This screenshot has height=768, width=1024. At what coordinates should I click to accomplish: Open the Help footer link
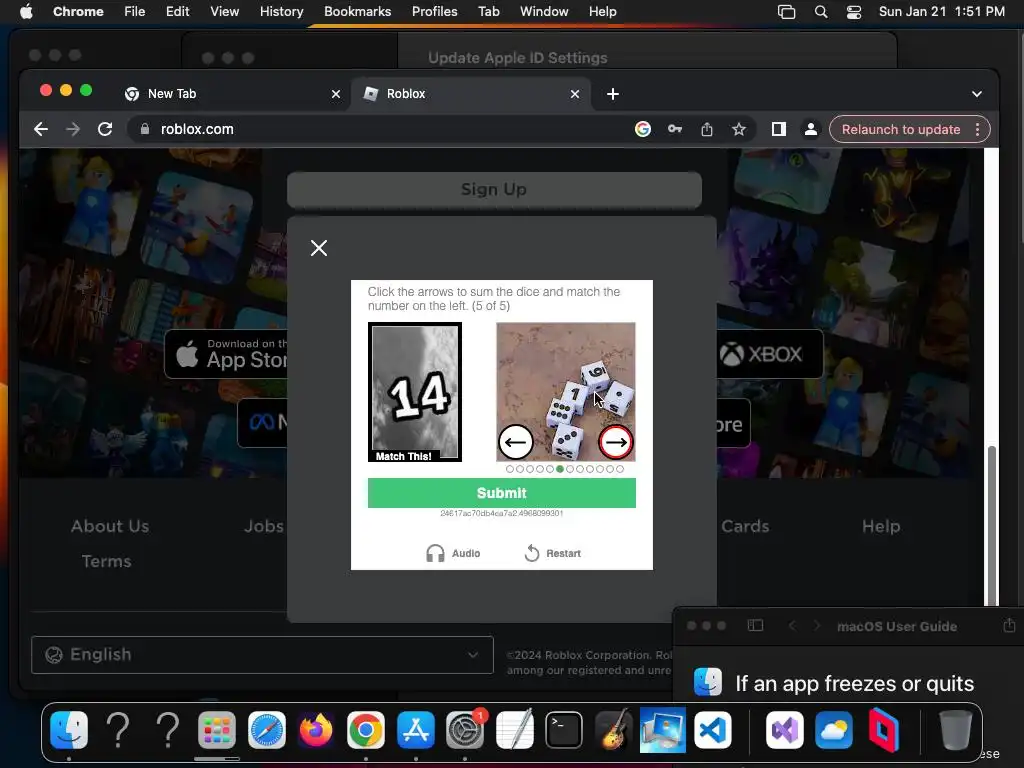pos(881,526)
